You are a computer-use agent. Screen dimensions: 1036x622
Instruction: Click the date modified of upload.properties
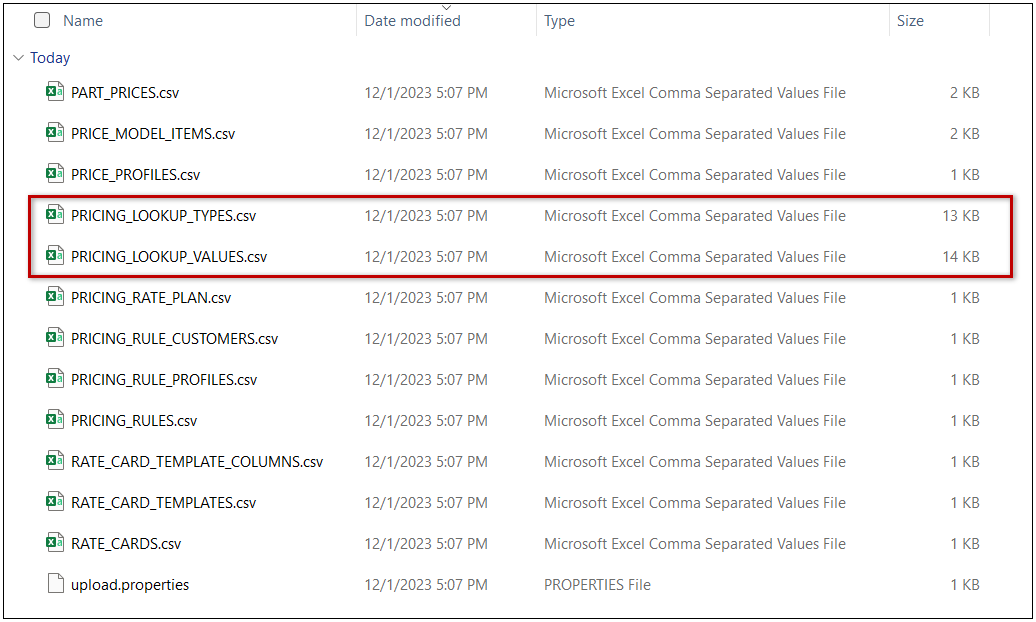[x=426, y=585]
